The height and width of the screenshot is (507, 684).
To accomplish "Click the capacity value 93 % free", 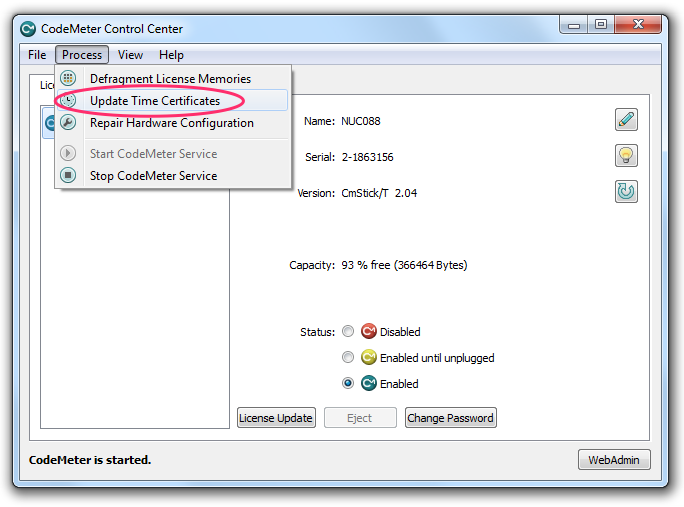I will pos(404,265).
